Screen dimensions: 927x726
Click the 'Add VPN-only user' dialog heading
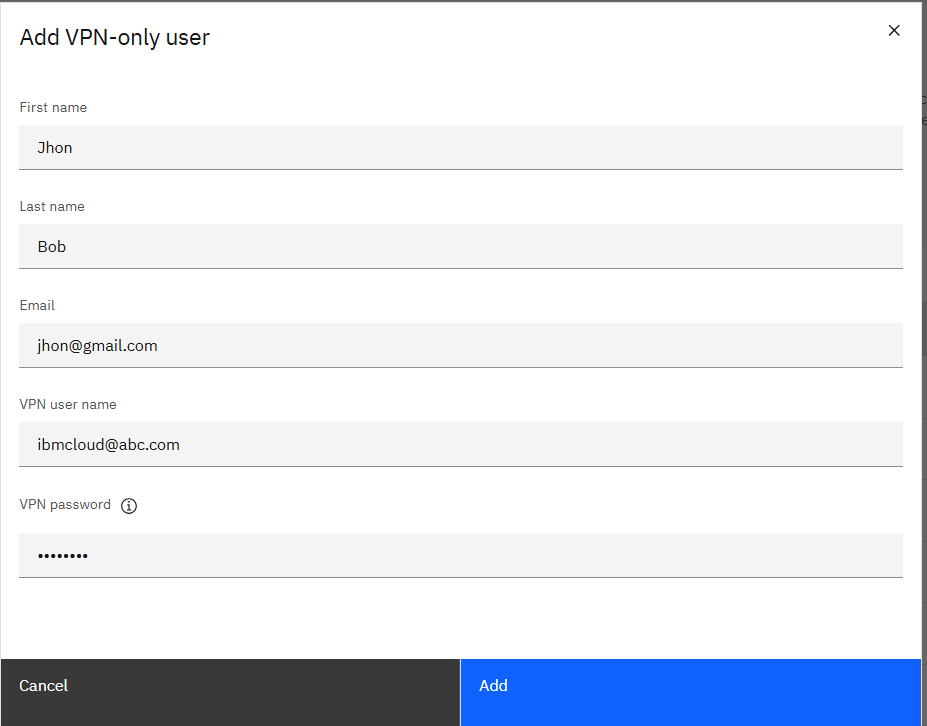tap(115, 37)
